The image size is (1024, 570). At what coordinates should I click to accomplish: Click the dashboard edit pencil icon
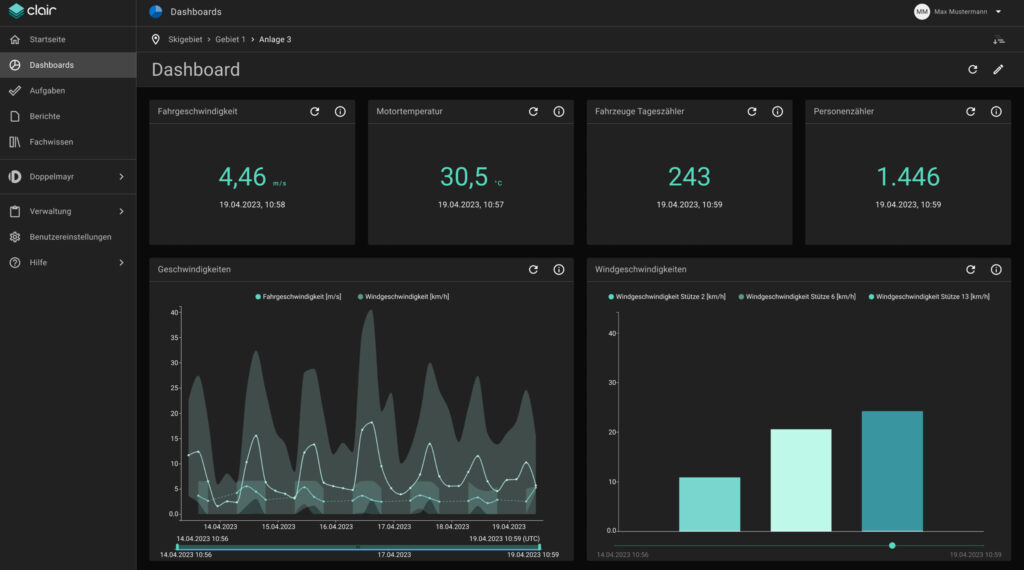tap(998, 70)
